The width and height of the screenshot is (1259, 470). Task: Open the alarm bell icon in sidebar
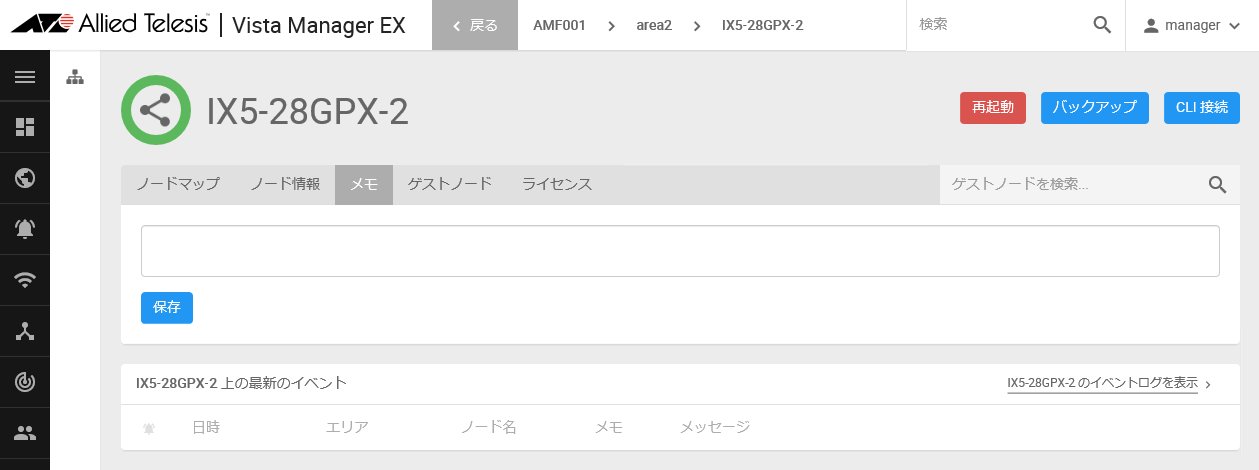tap(25, 229)
